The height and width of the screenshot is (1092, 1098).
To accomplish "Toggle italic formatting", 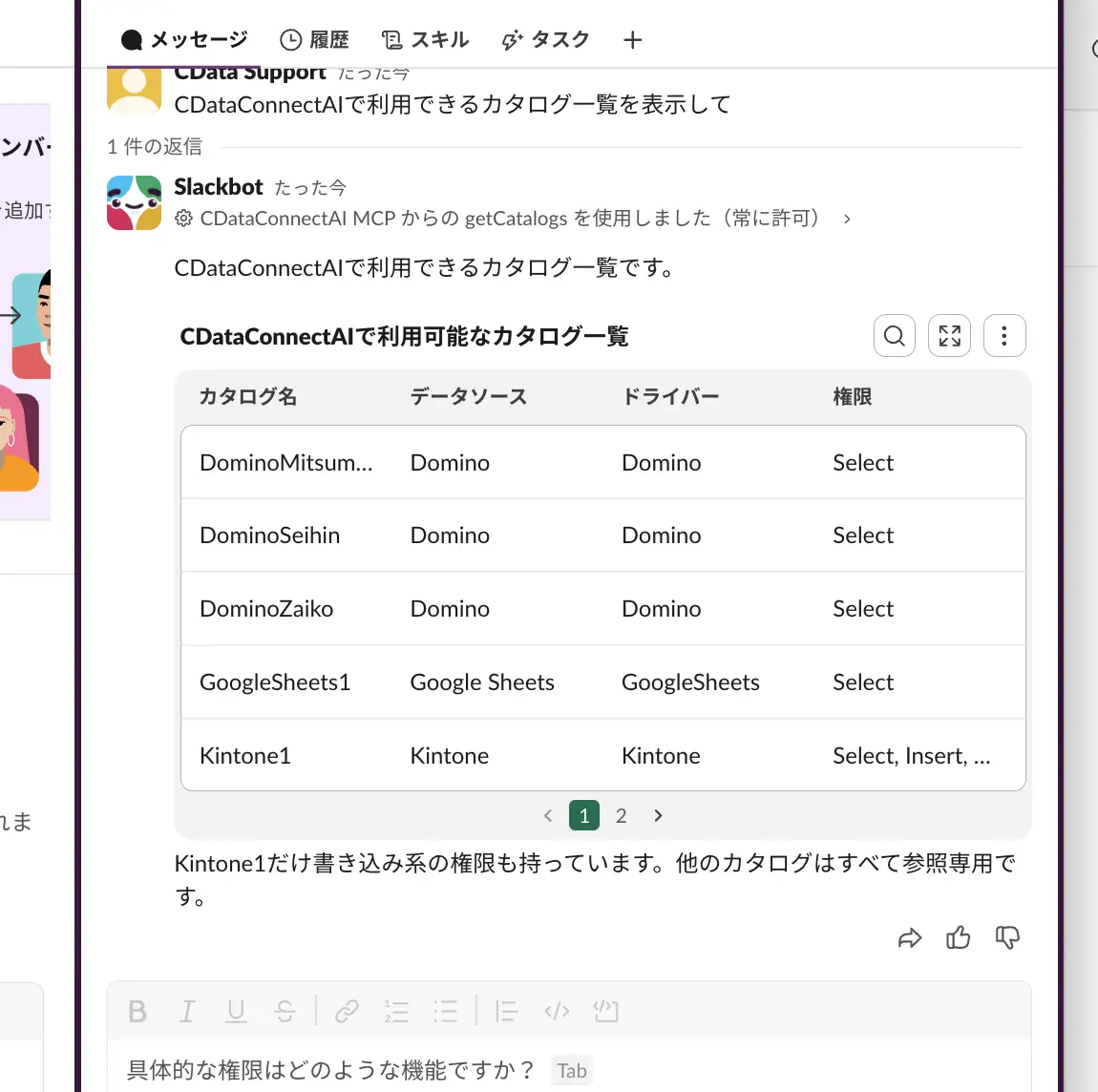I will click(x=187, y=1012).
